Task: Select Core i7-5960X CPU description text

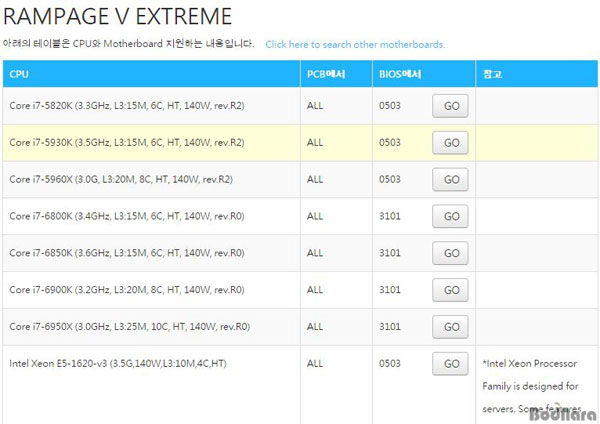Action: point(121,179)
